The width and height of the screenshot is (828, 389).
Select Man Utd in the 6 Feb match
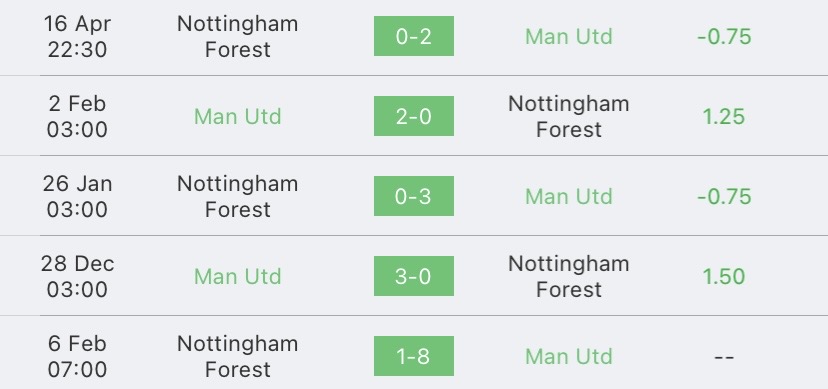point(569,357)
